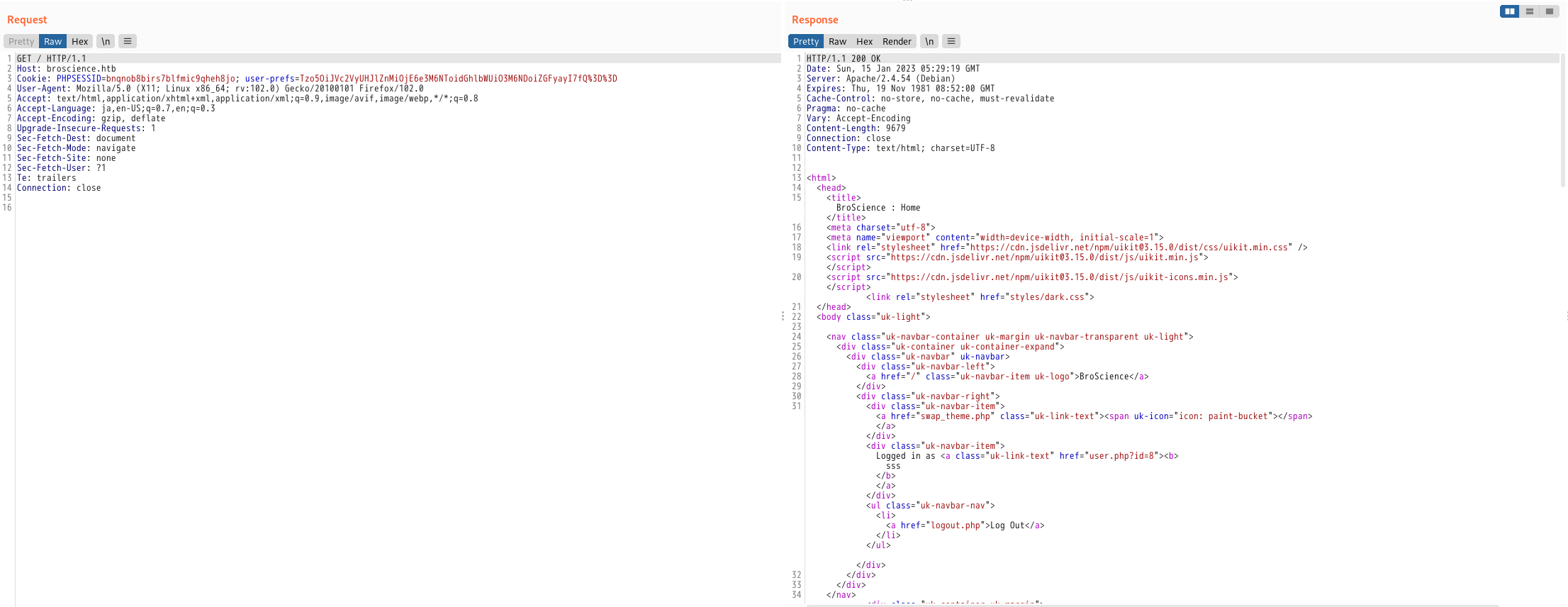1568x607 pixels.
Task: Switch Response view to Pretty tab
Action: (806, 41)
